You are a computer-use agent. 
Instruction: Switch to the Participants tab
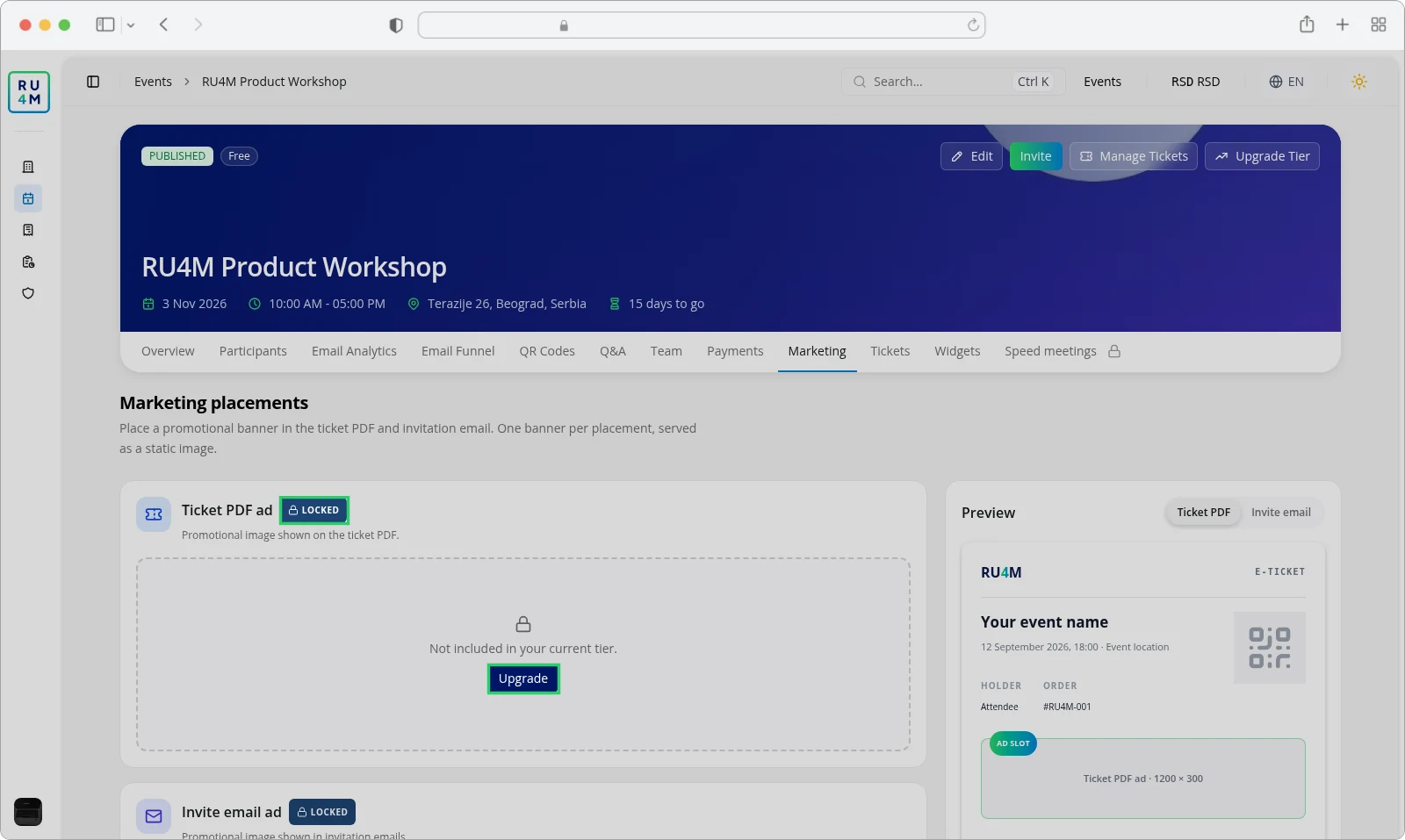pos(253,351)
